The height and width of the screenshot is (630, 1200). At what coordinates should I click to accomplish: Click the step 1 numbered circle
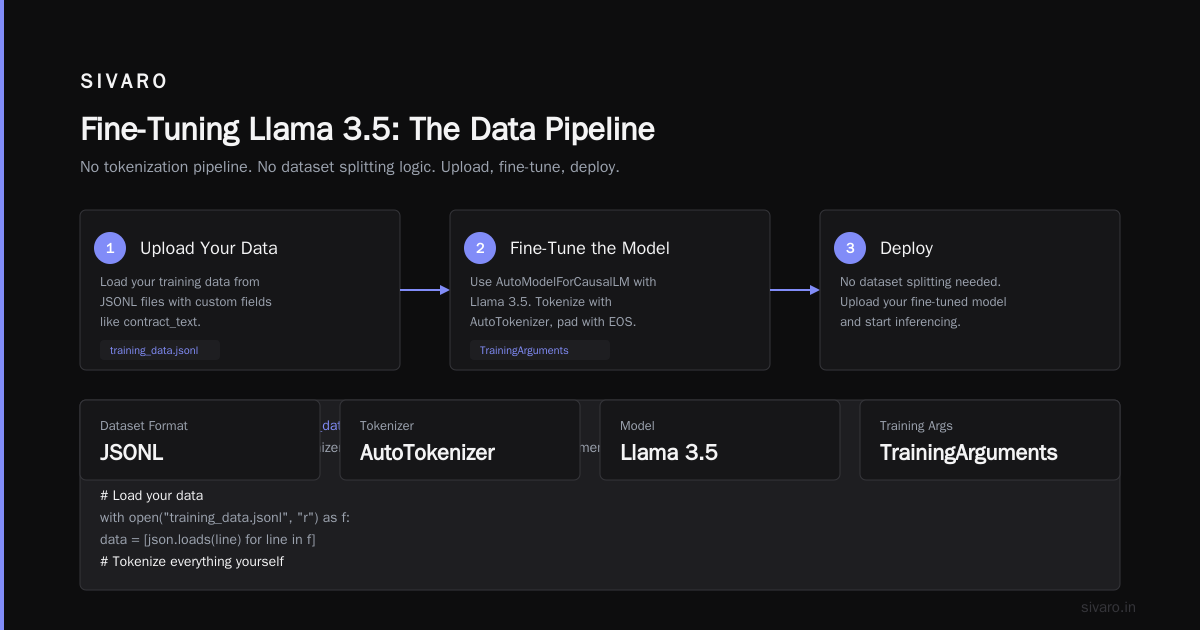tap(110, 248)
